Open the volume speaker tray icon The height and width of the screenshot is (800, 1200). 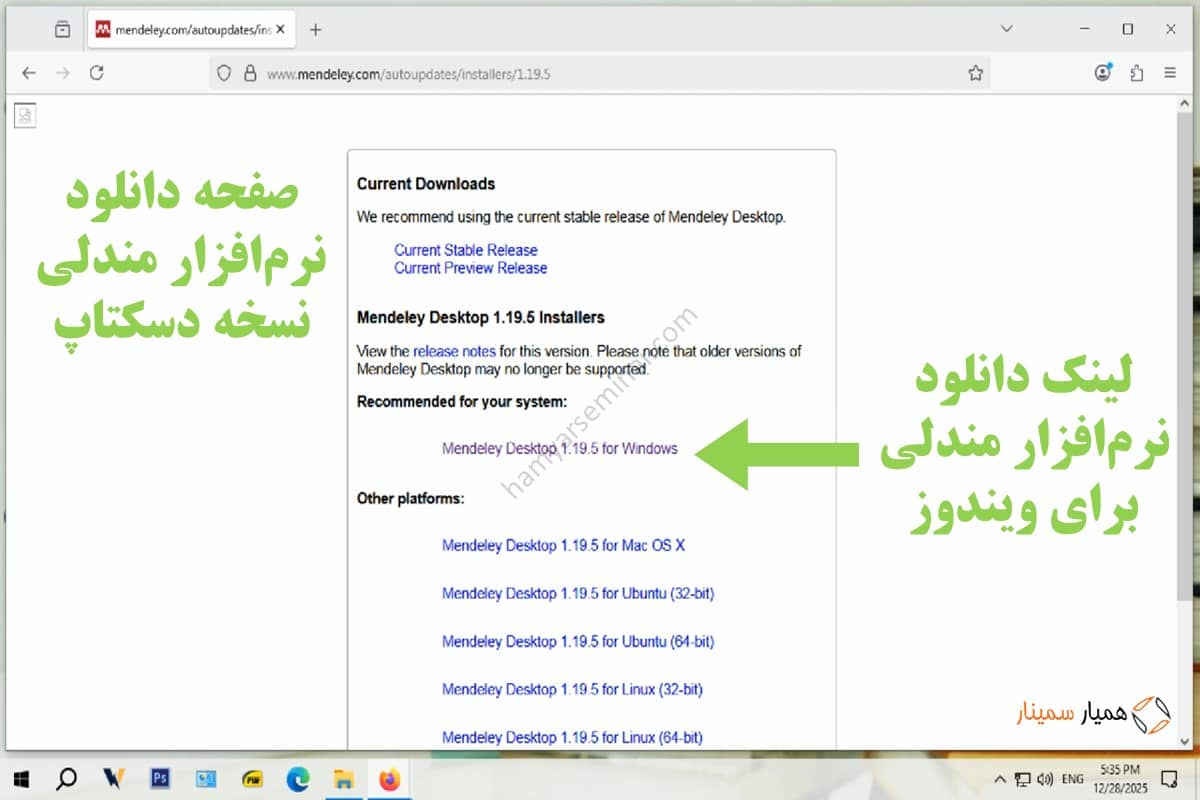click(1046, 778)
